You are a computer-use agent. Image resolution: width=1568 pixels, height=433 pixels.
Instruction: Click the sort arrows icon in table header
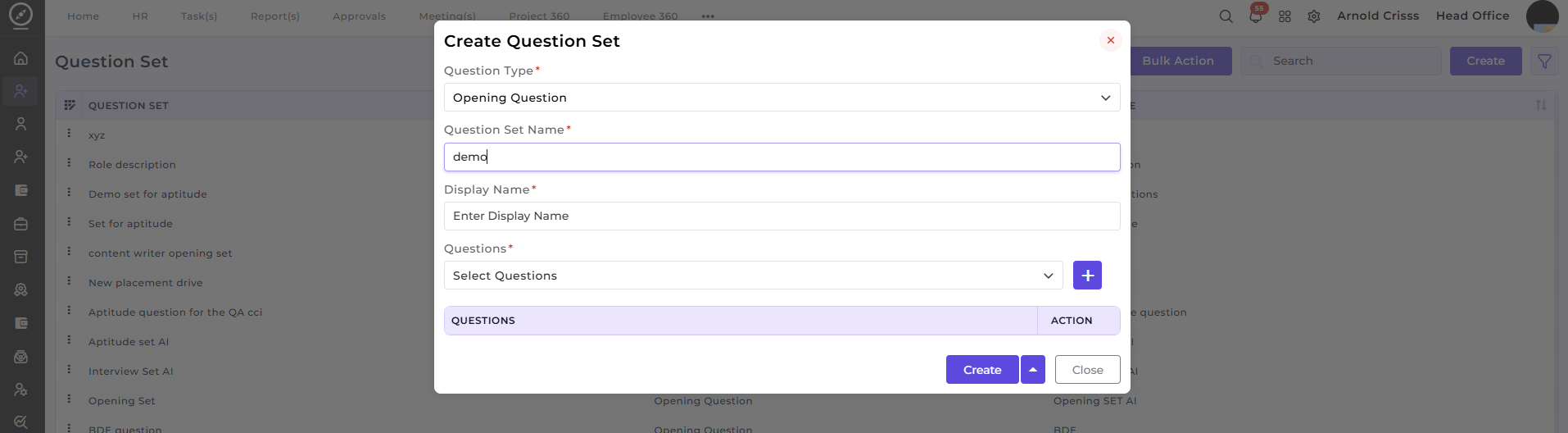click(x=1540, y=105)
